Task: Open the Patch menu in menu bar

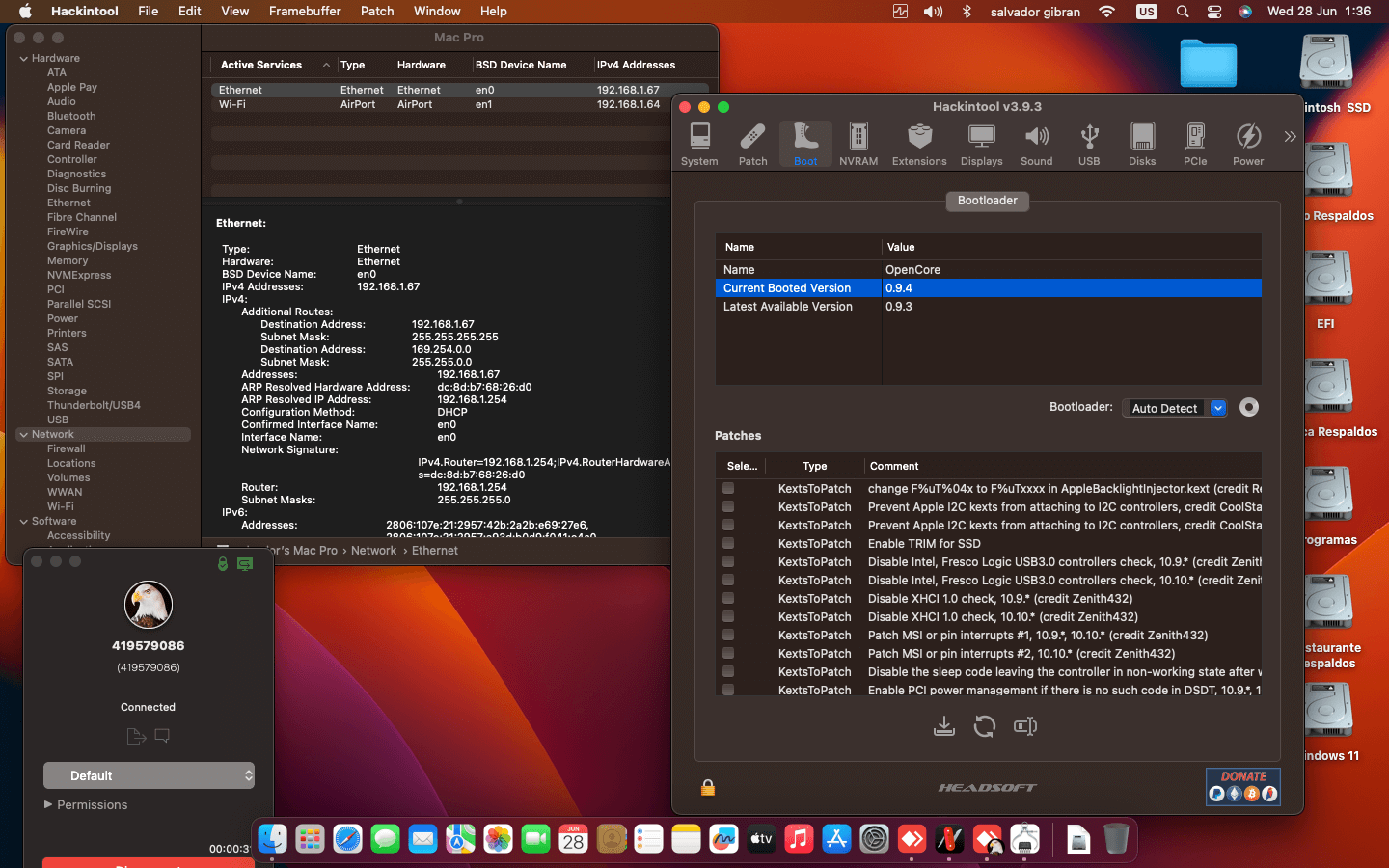Action: pyautogui.click(x=377, y=12)
